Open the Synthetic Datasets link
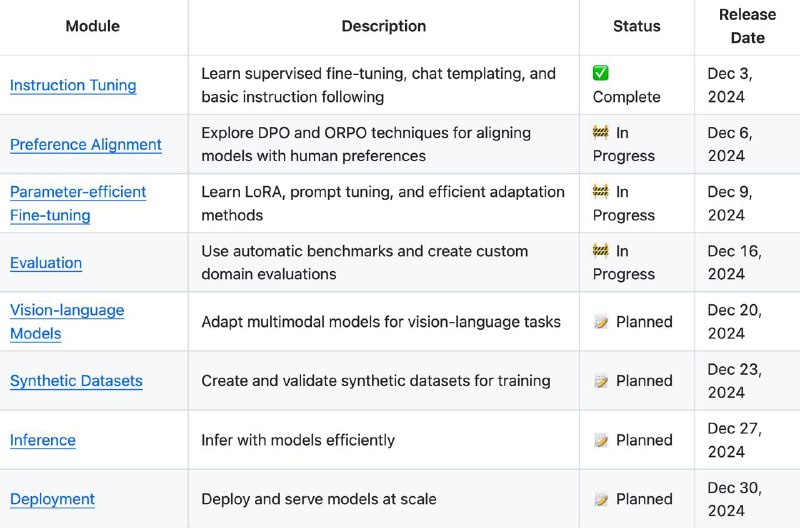 click(x=77, y=381)
